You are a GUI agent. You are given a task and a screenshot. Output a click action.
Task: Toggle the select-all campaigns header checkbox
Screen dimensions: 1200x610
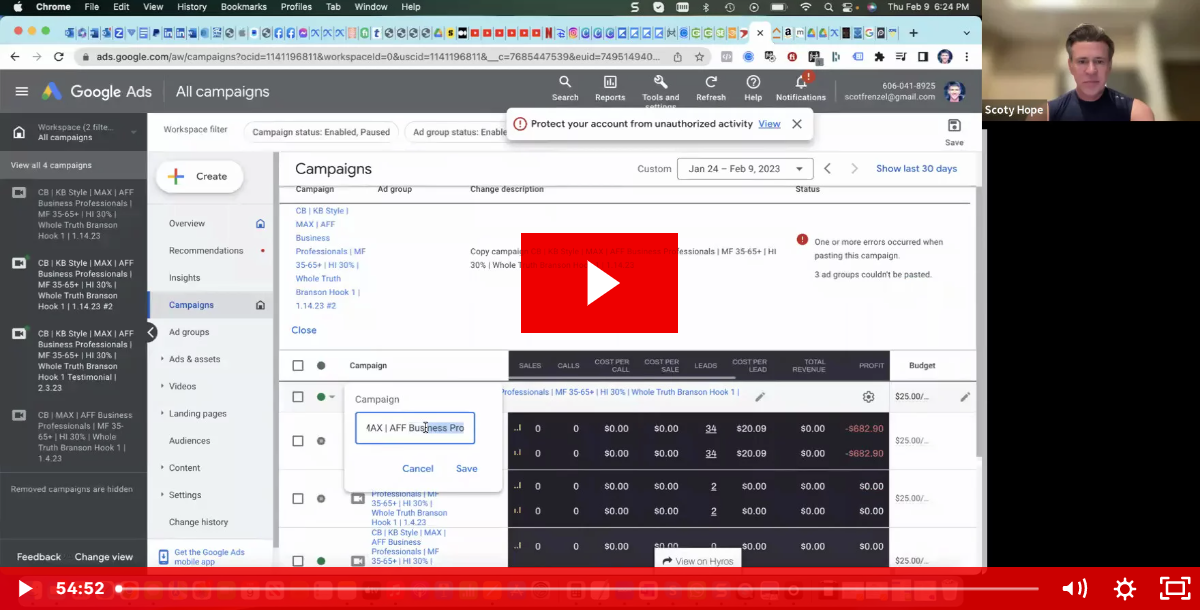[x=298, y=366]
